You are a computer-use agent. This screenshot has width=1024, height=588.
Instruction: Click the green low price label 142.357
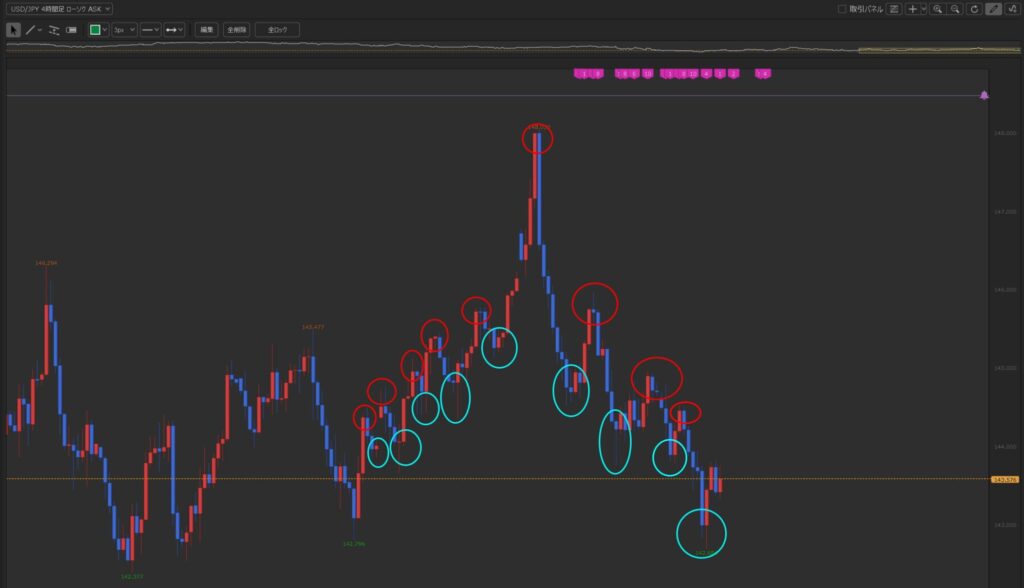click(132, 576)
